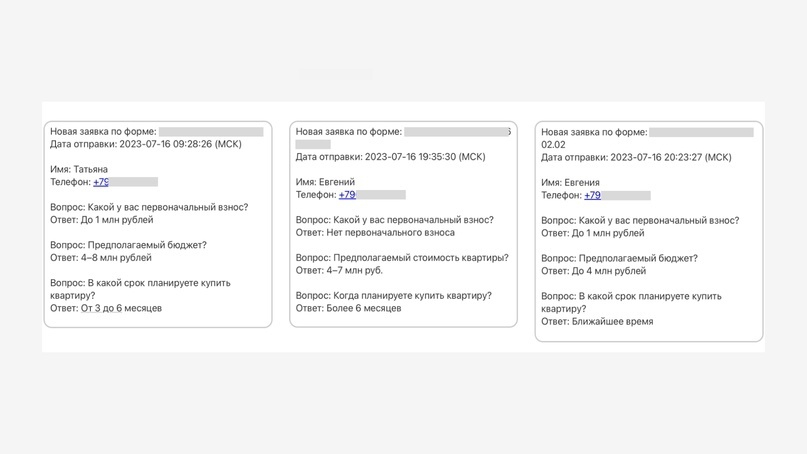Click the '02.02' text in Евгения's card
Viewport: 807px width, 454px height.
[x=553, y=144]
